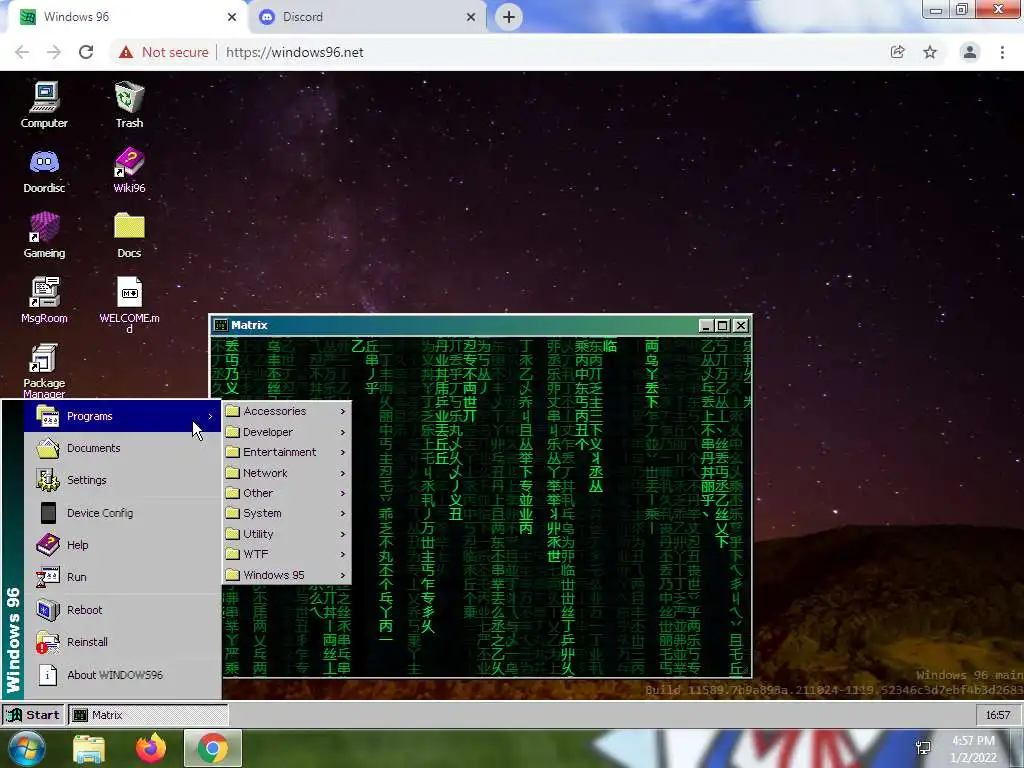Select the Chrome icon in the Windows taskbar
The height and width of the screenshot is (768, 1024).
click(212, 748)
